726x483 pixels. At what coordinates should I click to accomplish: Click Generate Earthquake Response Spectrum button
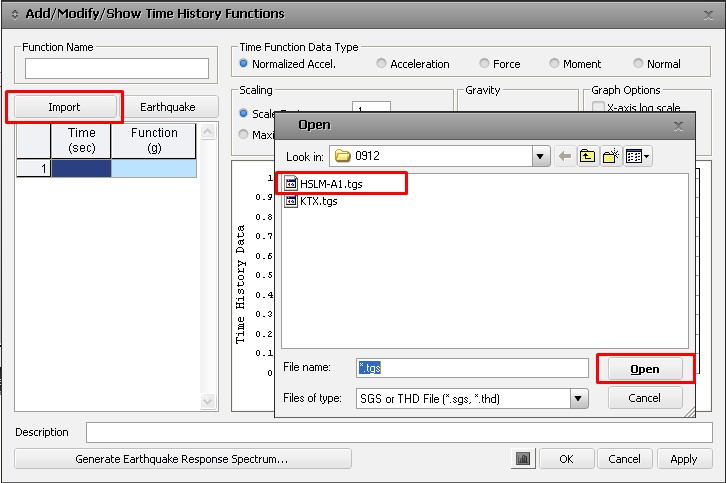click(x=182, y=459)
